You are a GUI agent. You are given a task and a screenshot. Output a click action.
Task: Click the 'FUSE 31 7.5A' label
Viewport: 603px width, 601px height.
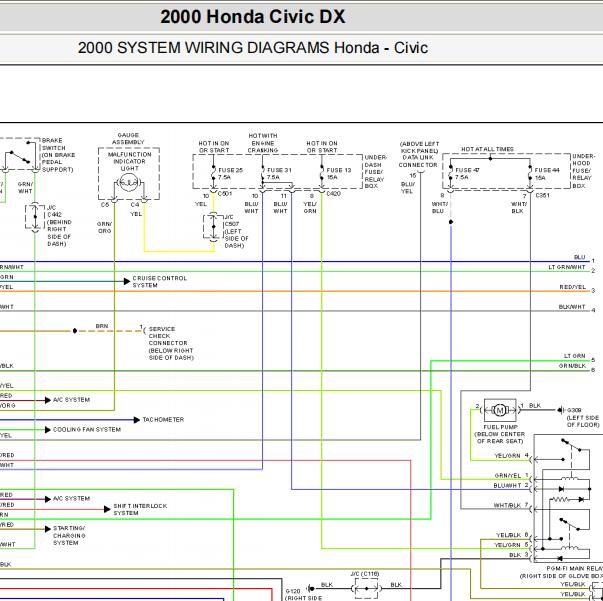[x=279, y=173]
